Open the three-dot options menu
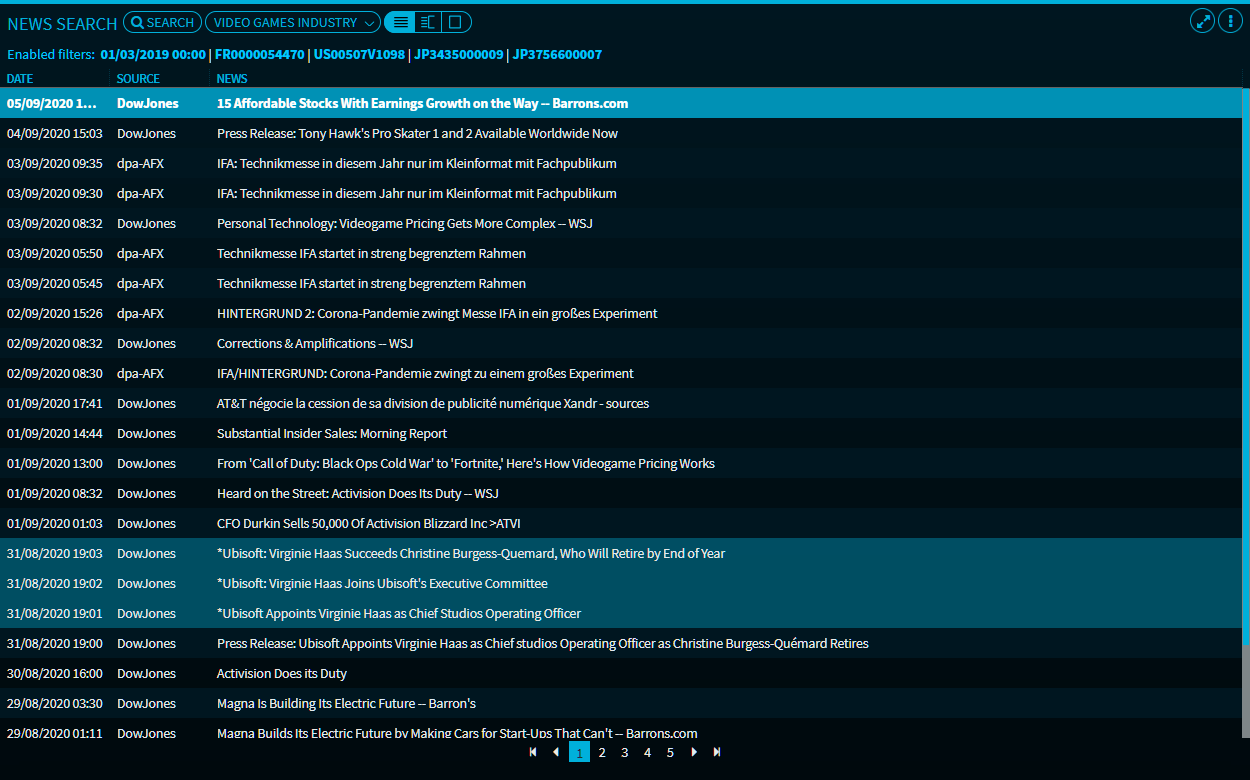Screen dimensions: 1250x780 [1229, 21]
